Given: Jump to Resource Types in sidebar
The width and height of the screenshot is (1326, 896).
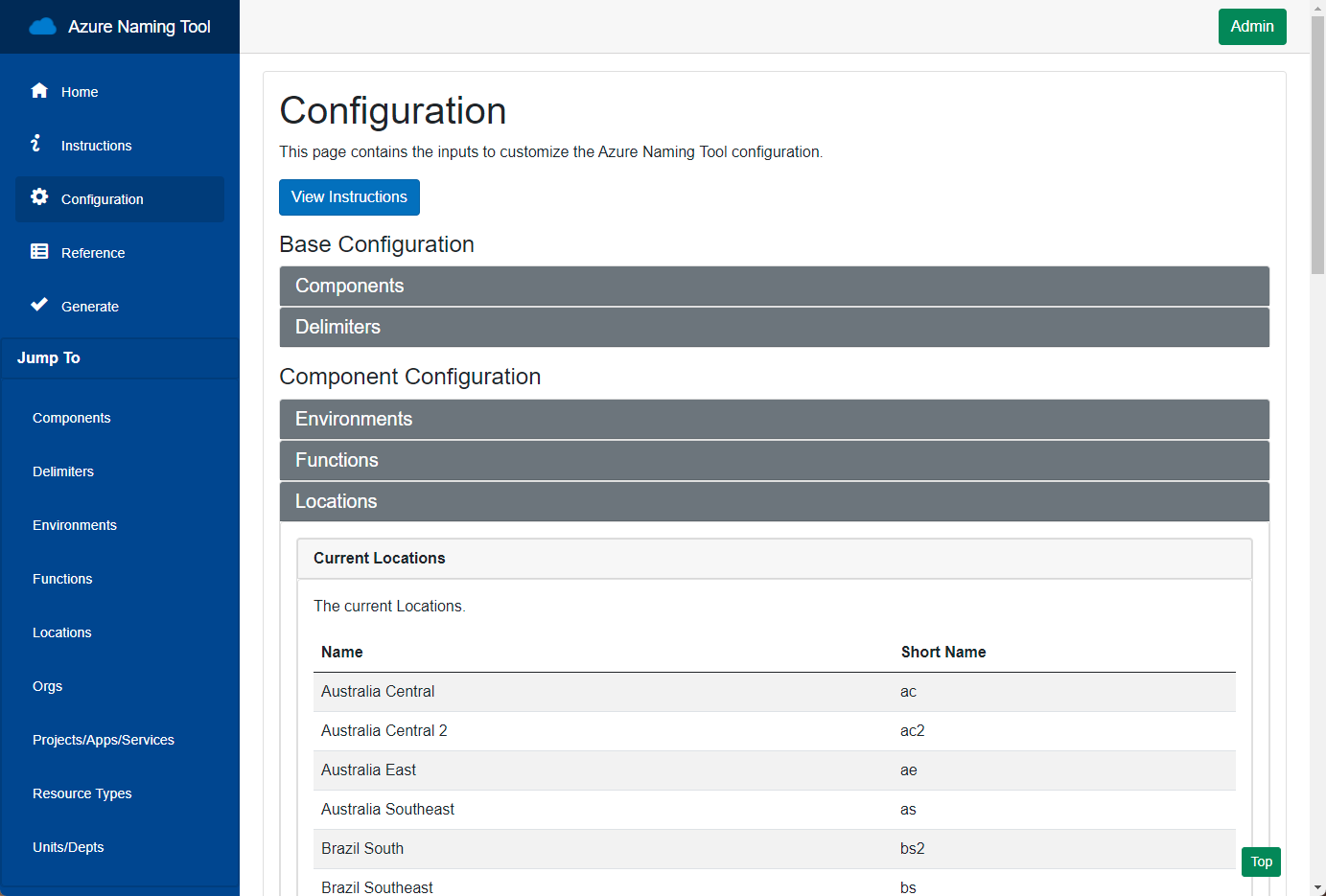Looking at the screenshot, I should 82,793.
